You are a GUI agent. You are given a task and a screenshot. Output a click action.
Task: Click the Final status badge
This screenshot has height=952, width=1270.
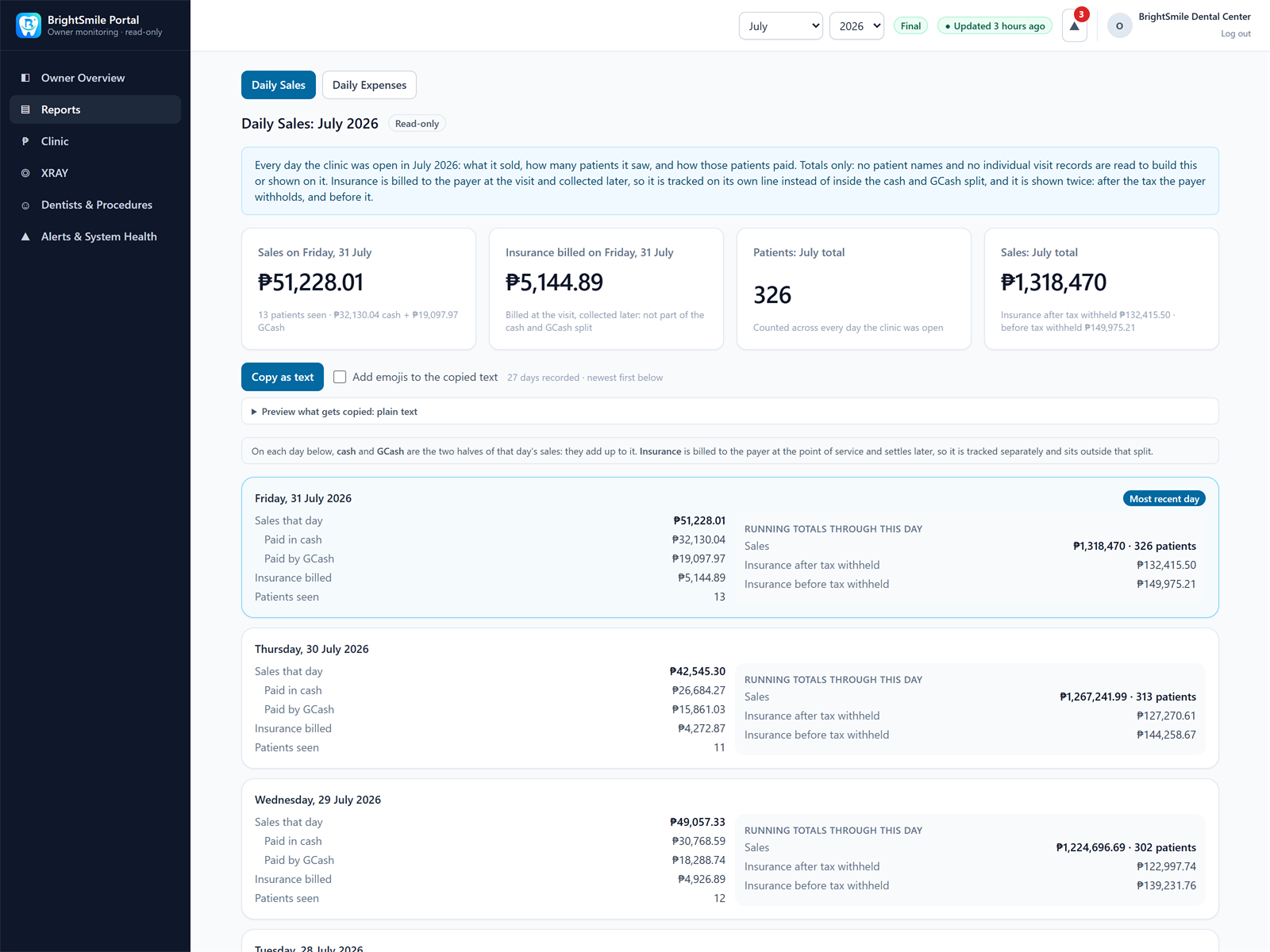coord(910,26)
